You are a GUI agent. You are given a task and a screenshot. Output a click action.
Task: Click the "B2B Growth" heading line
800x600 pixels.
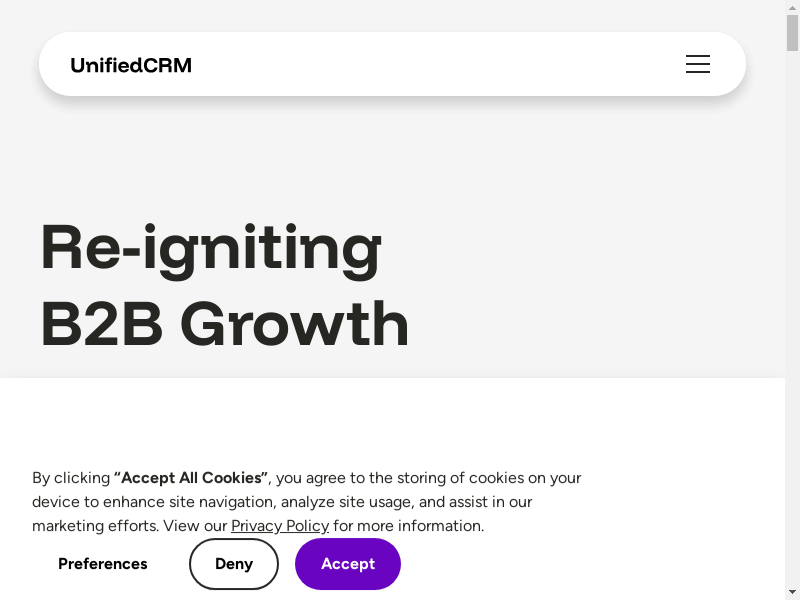(x=225, y=324)
